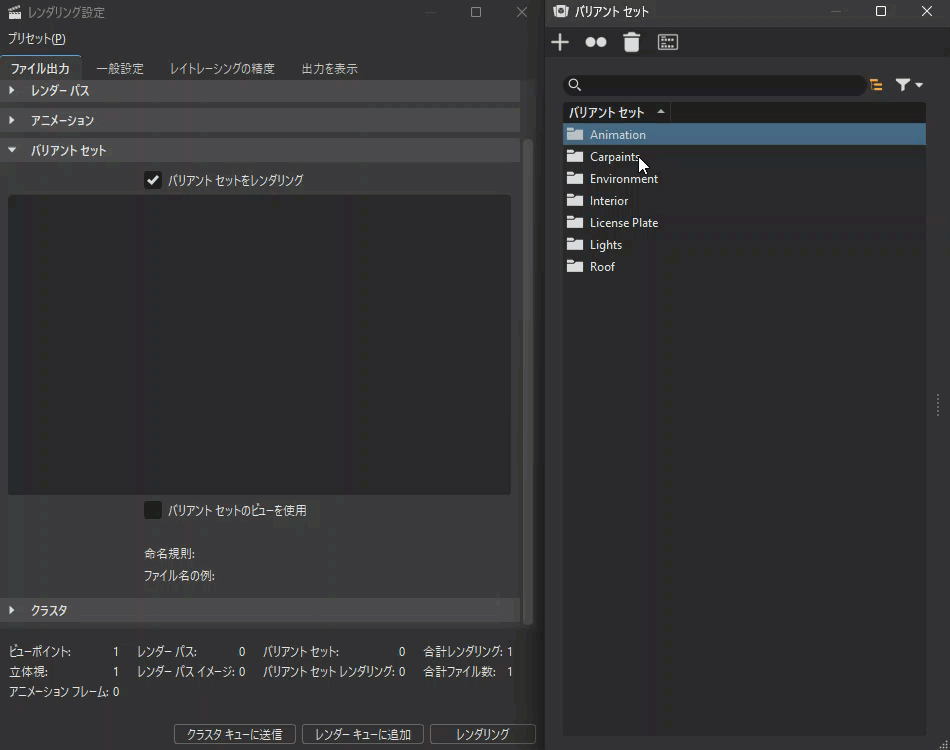Select Interior variant set row
The width and height of the screenshot is (950, 750).
point(744,200)
